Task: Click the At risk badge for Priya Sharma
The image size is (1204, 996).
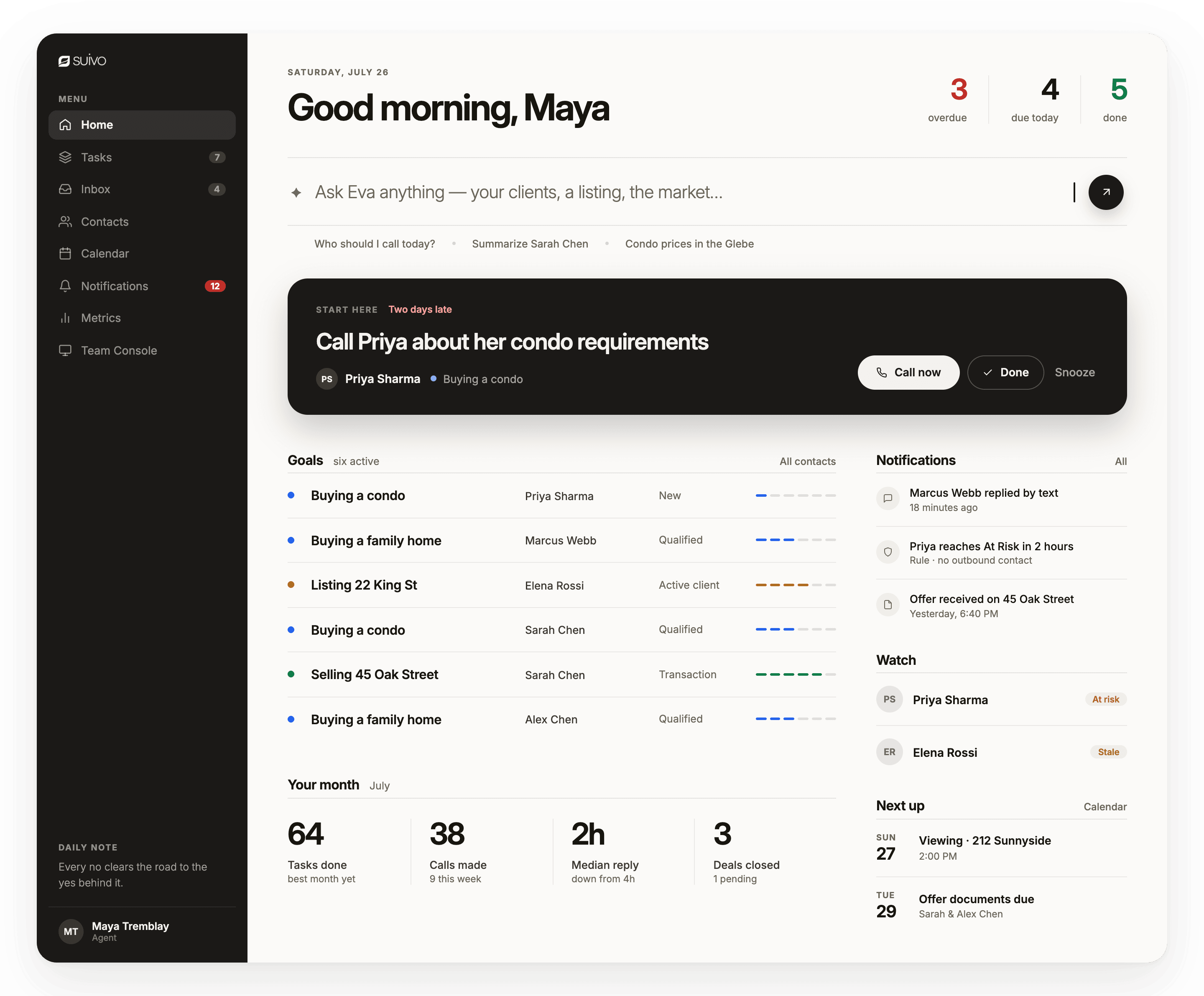Action: click(1105, 699)
